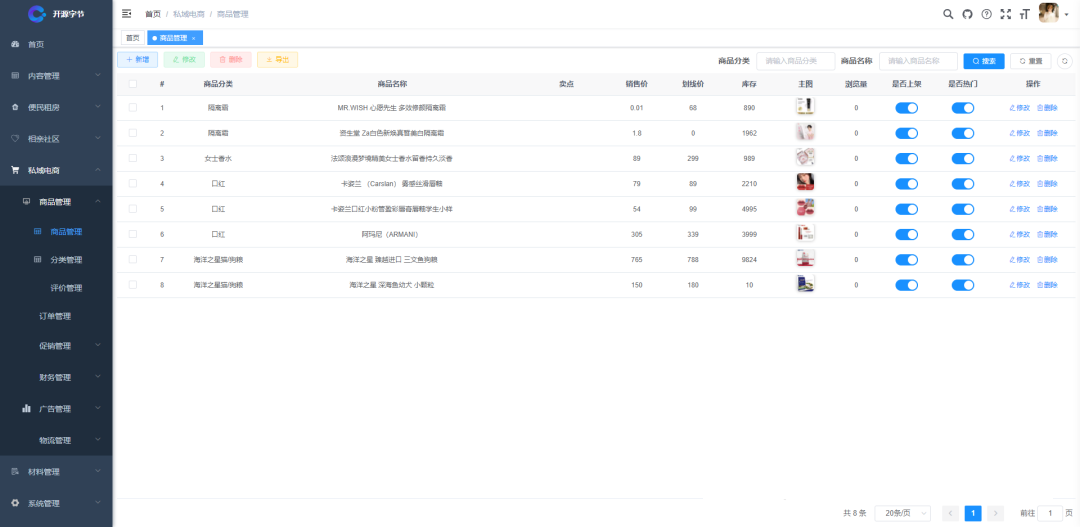Open product thumbnail for 卡姿兰 口红 row 4

tap(805, 183)
